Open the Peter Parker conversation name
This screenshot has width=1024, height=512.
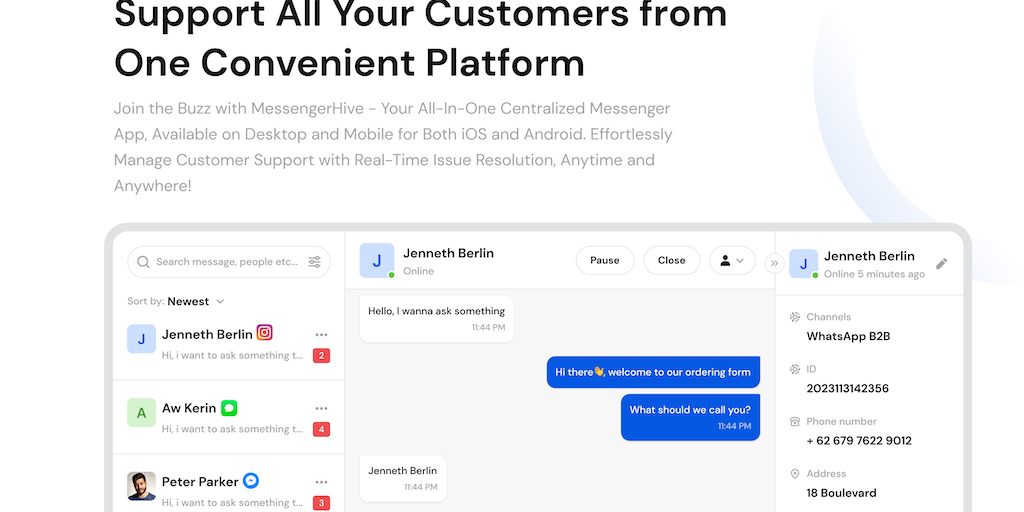200,482
